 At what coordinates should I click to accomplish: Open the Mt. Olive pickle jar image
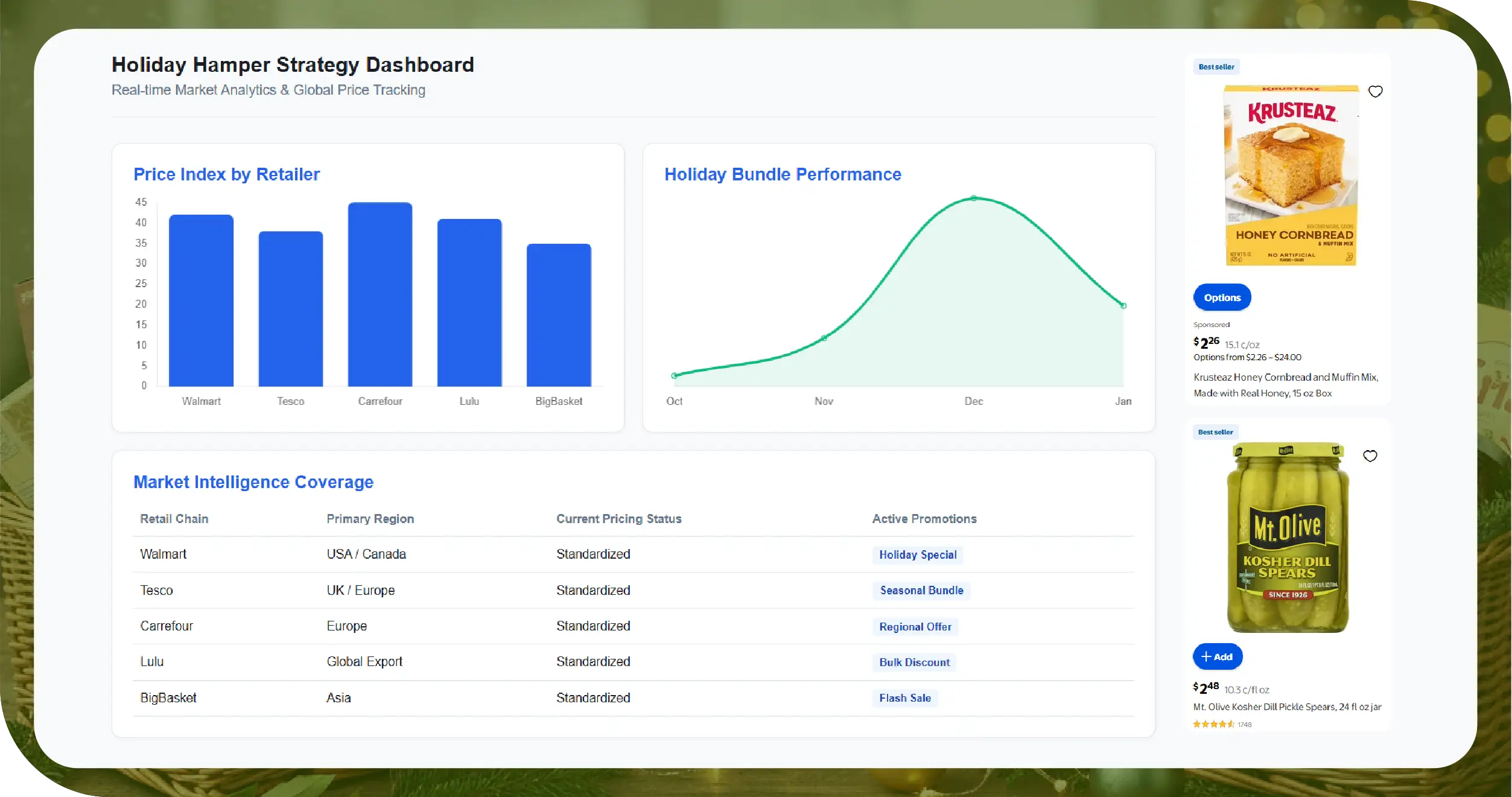pos(1288,538)
